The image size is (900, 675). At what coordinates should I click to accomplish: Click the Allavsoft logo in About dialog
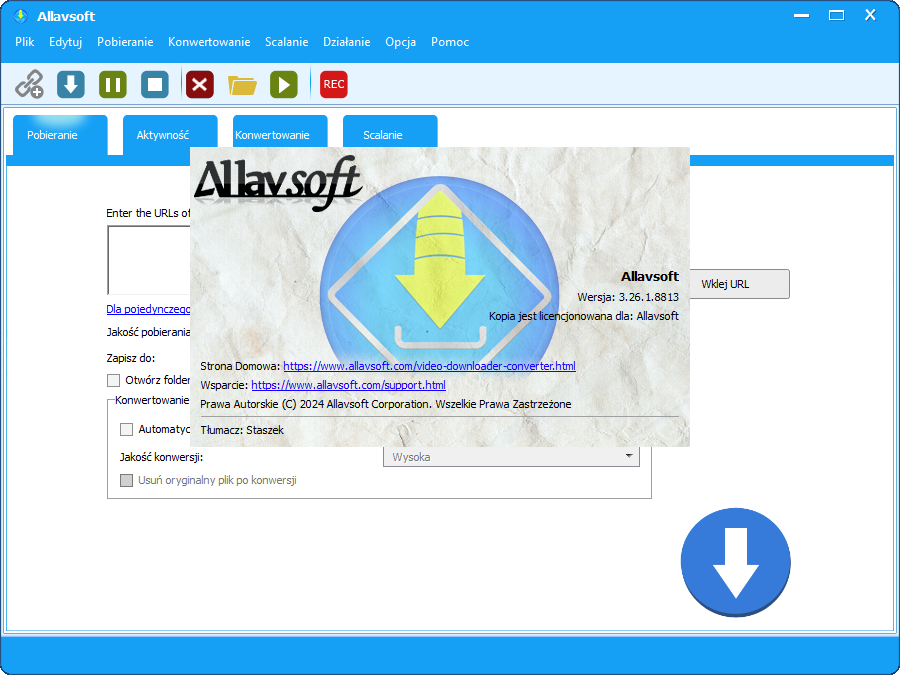[278, 183]
